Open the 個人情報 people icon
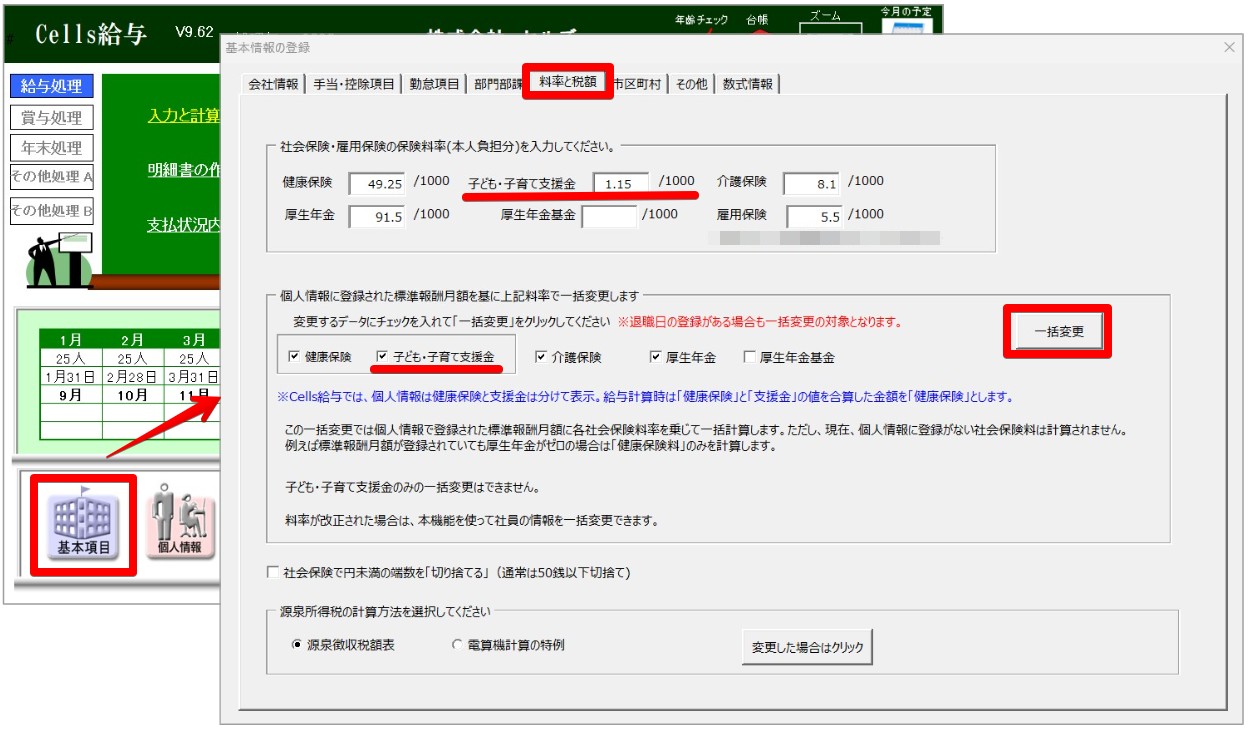 click(180, 525)
